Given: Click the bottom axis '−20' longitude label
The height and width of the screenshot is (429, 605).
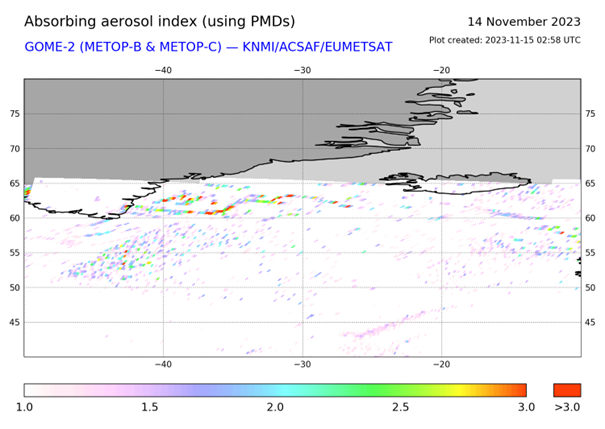Looking at the screenshot, I should (441, 365).
